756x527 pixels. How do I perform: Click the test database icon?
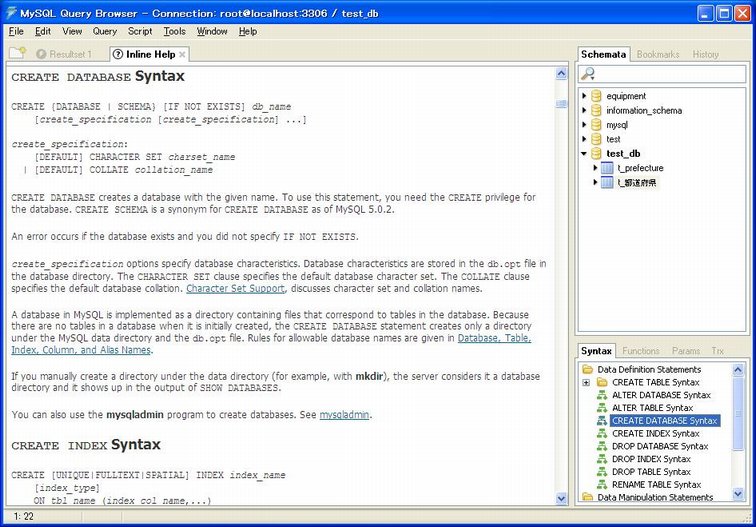point(596,139)
